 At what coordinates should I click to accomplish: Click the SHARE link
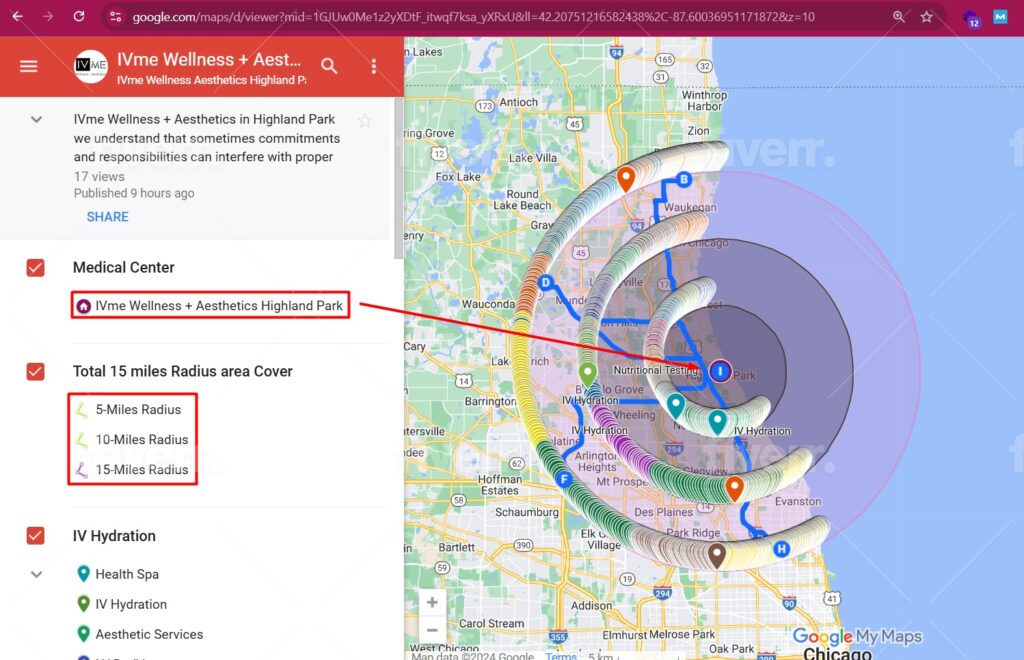107,217
